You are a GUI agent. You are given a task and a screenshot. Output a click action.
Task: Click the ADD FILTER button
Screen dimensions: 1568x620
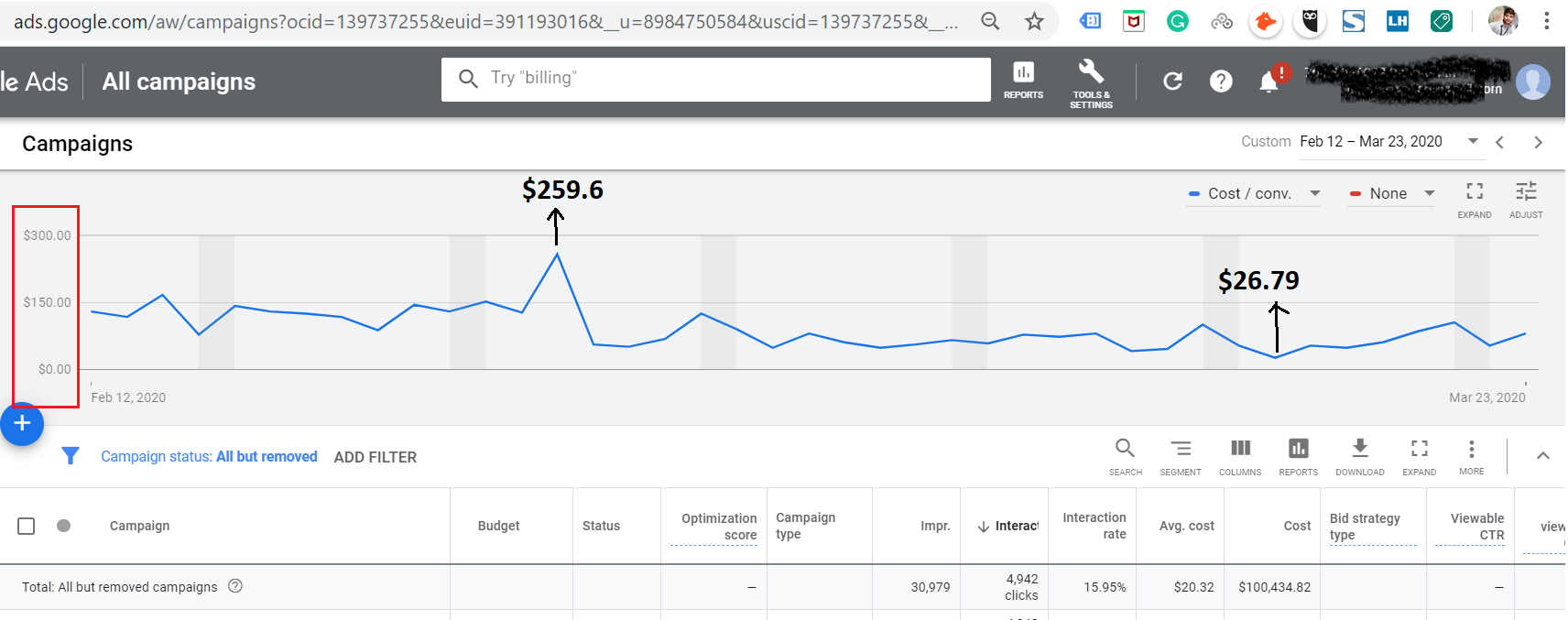[x=375, y=457]
